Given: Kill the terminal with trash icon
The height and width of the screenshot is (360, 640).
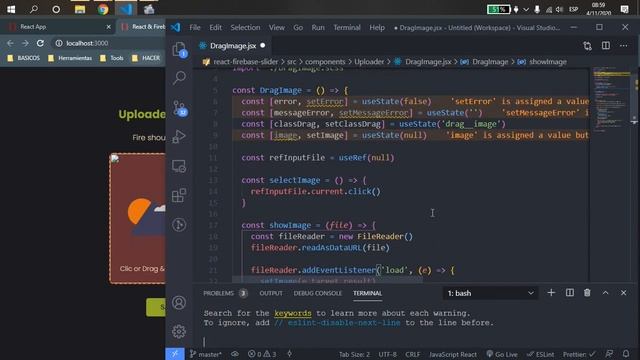Looking at the screenshot, I should tap(587, 293).
